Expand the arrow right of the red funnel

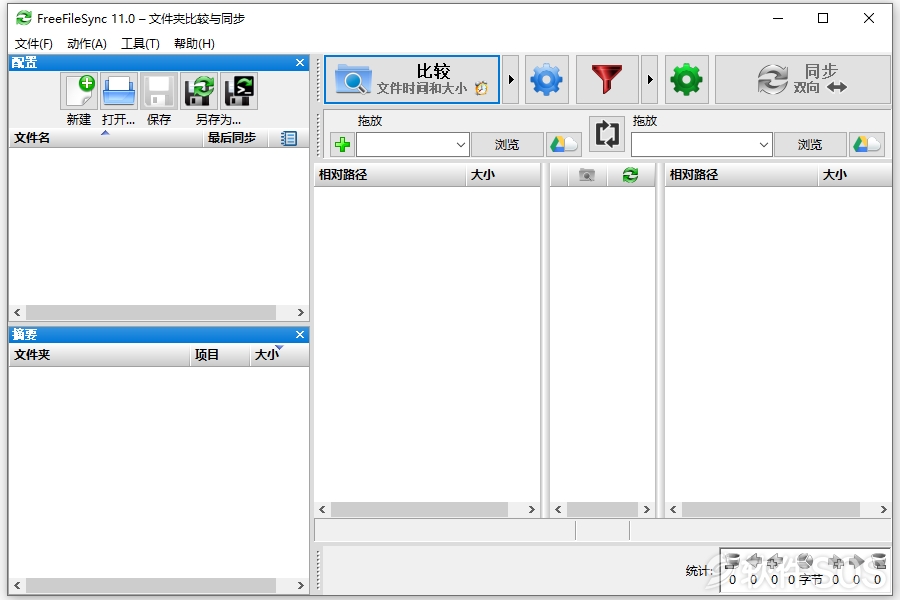(650, 80)
